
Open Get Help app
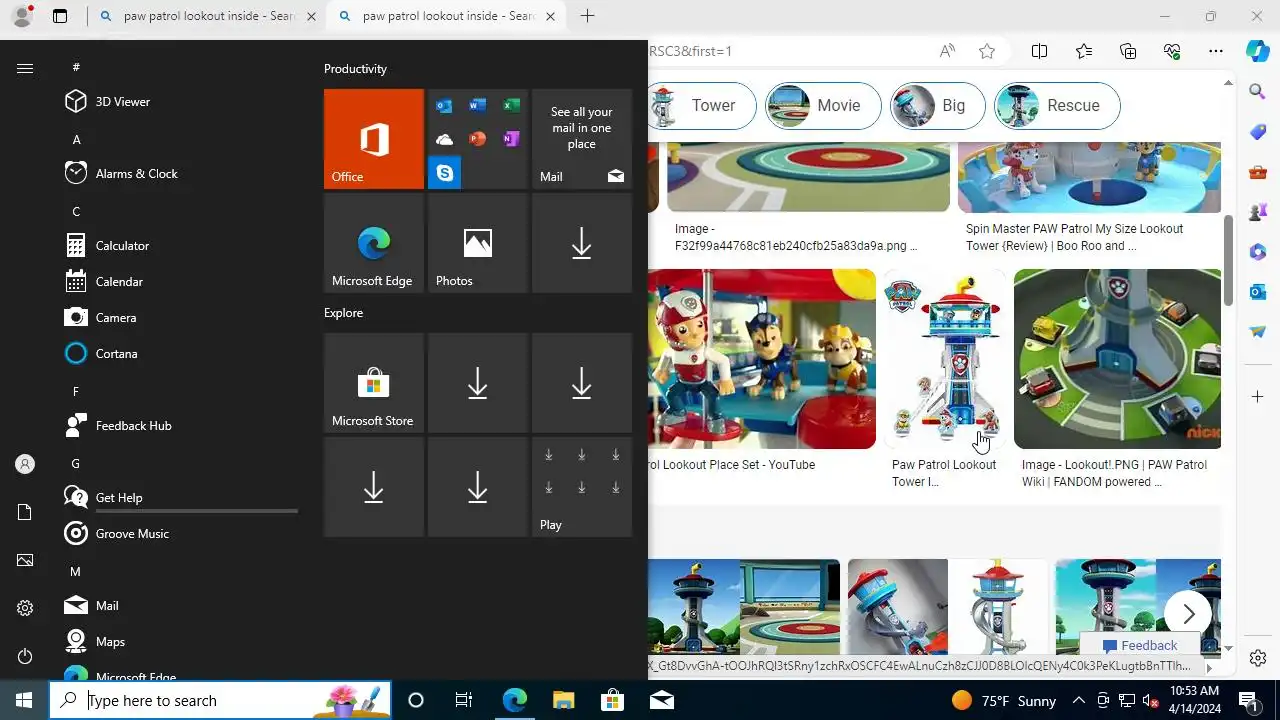coord(180,497)
